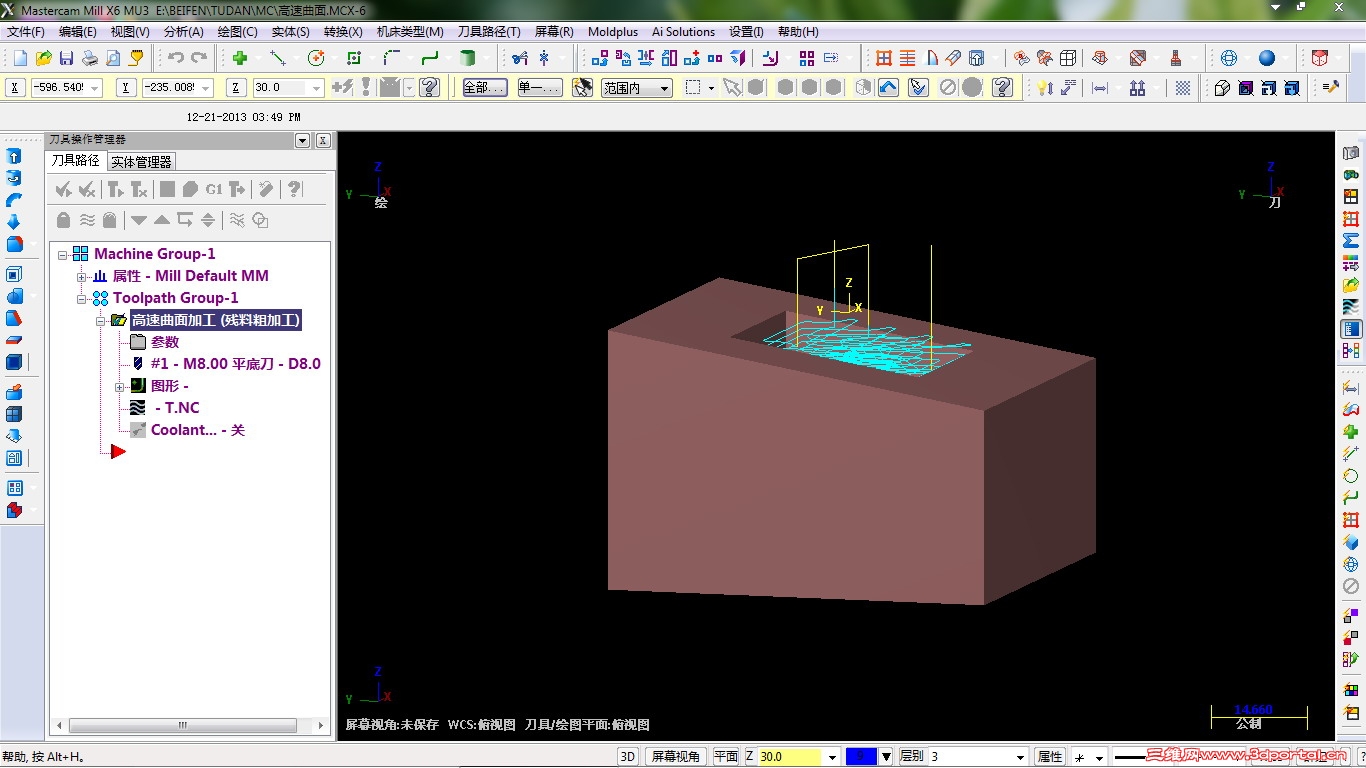This screenshot has height=768, width=1366.
Task: Click the 层别 level button
Action: 911,757
